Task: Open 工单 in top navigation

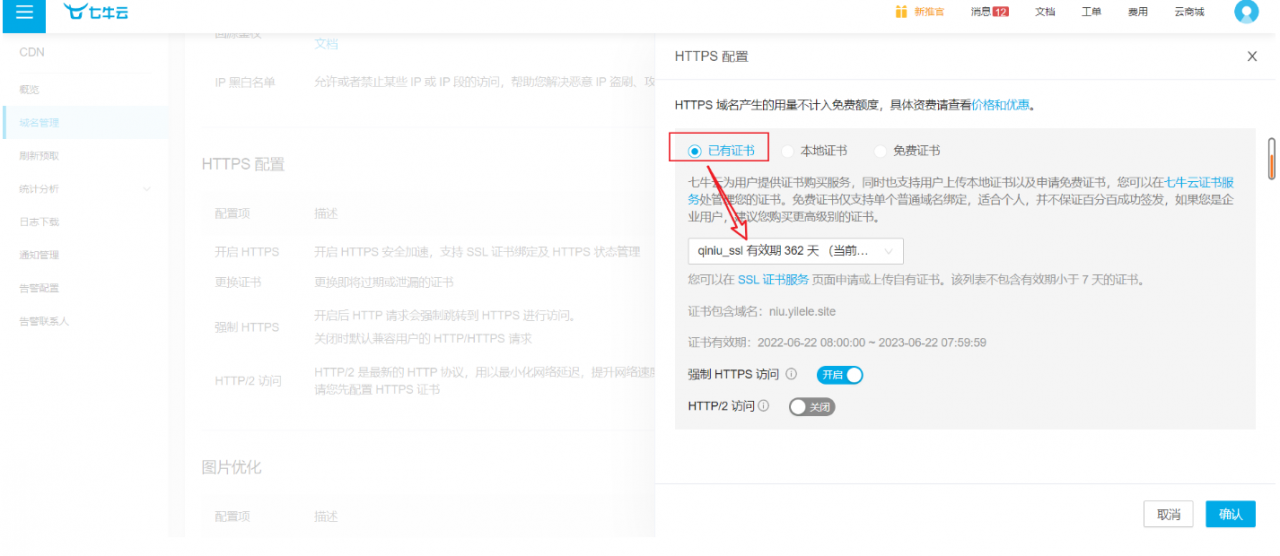Action: 1091,12
